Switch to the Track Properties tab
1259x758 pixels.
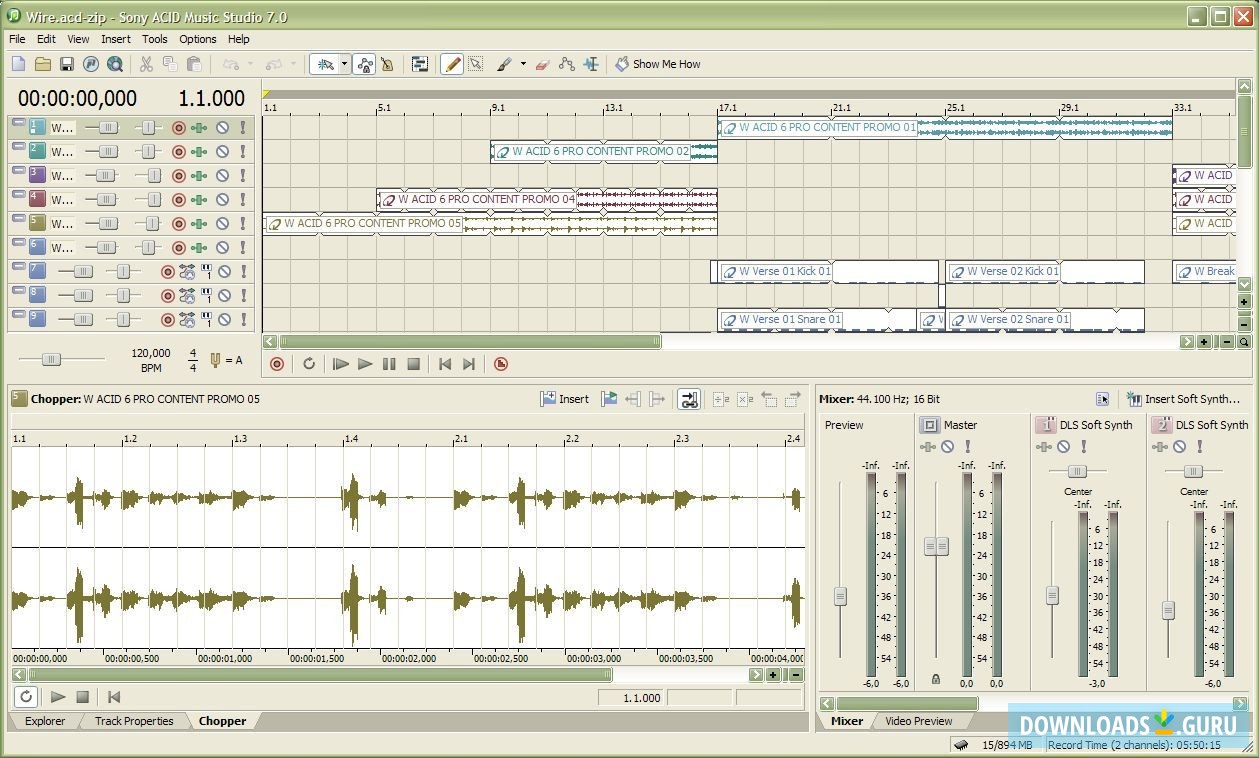point(134,721)
